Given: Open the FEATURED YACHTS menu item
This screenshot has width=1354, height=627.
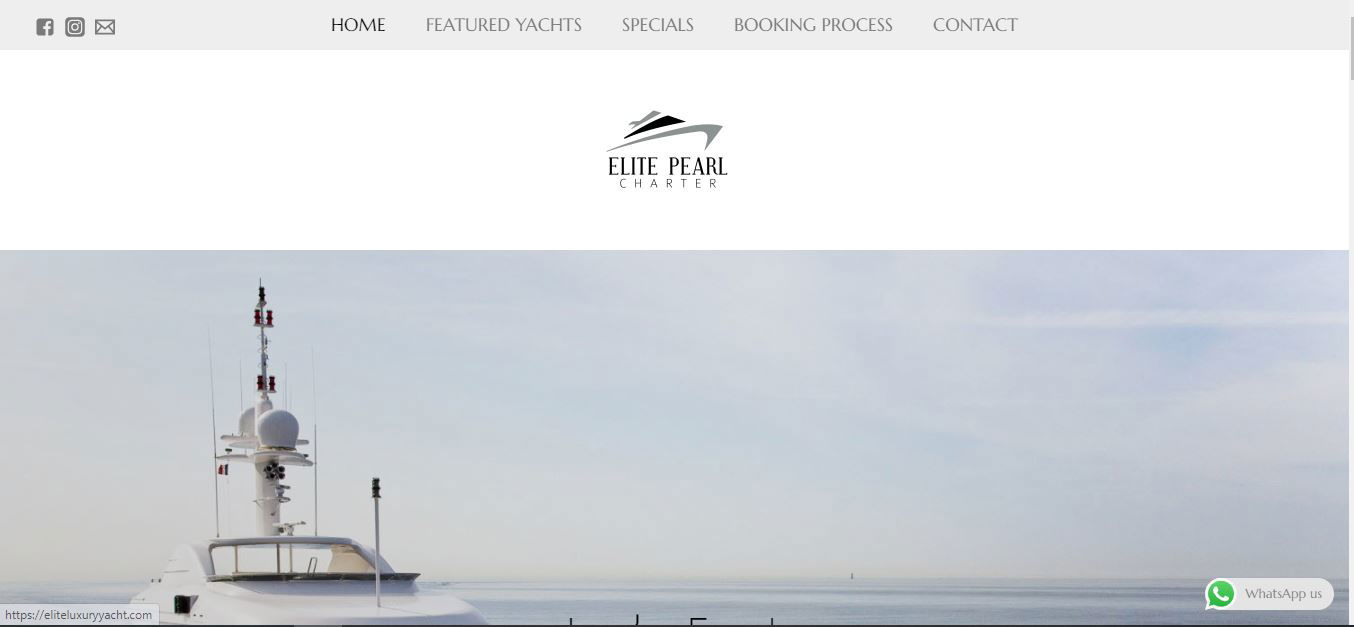Looking at the screenshot, I should (x=503, y=25).
